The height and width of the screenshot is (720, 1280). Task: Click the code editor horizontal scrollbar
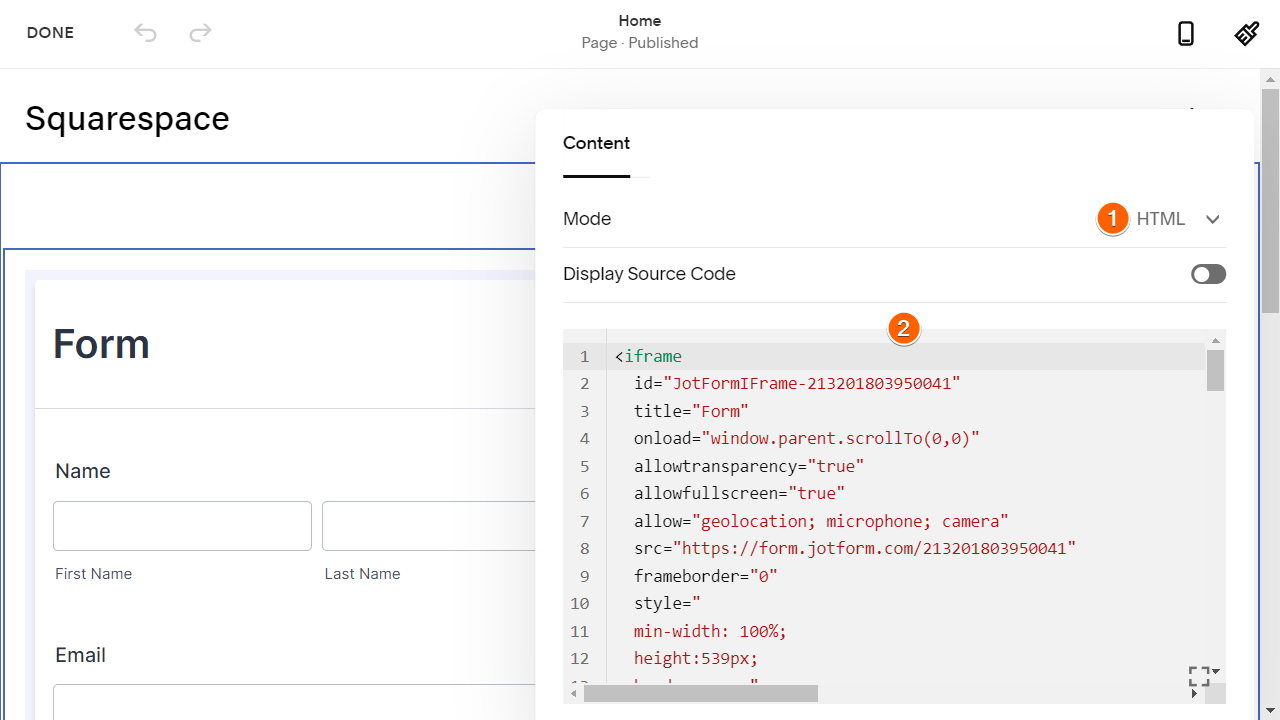(701, 693)
